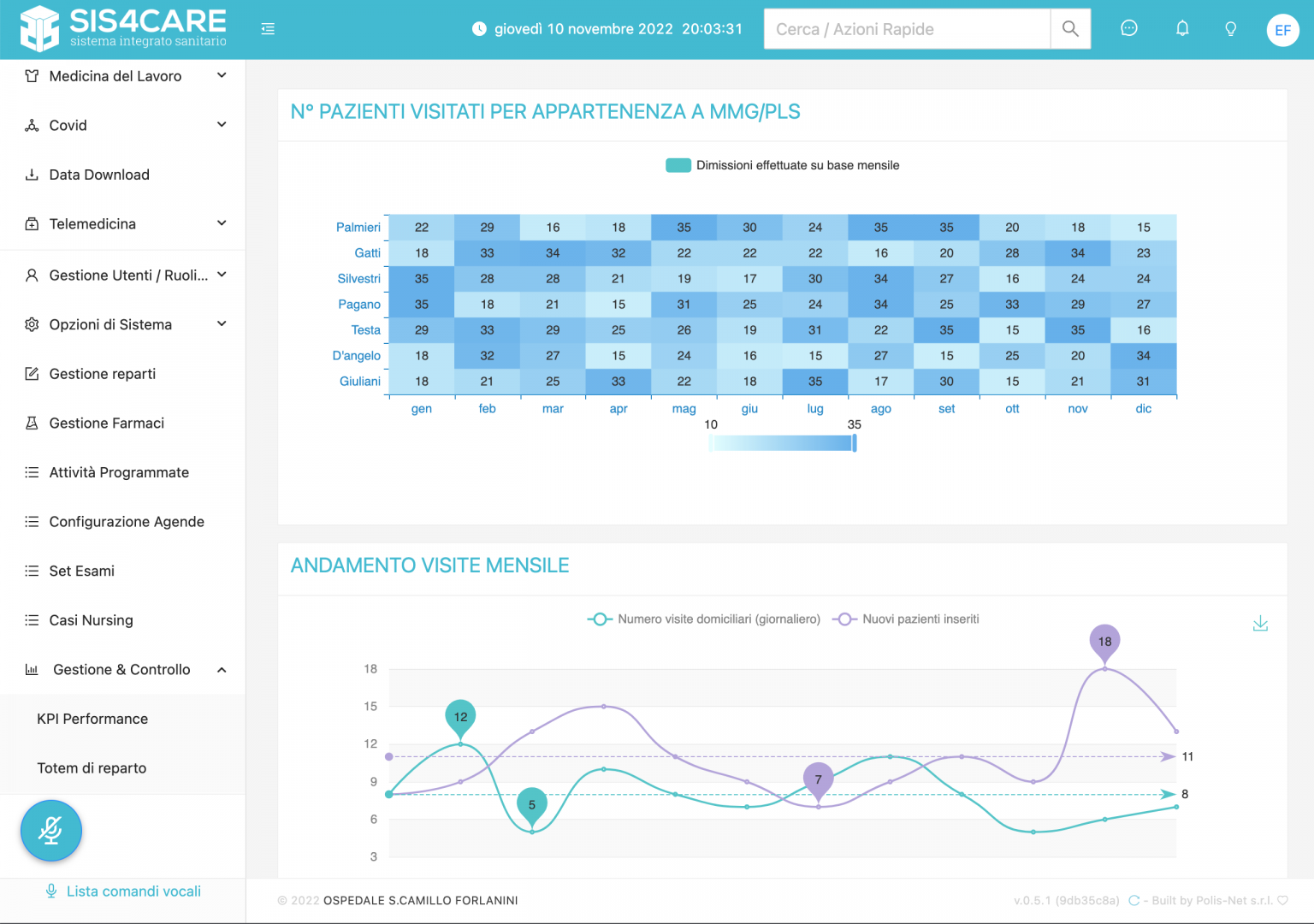Hide the Numero visite domiciliari series

coord(704,619)
